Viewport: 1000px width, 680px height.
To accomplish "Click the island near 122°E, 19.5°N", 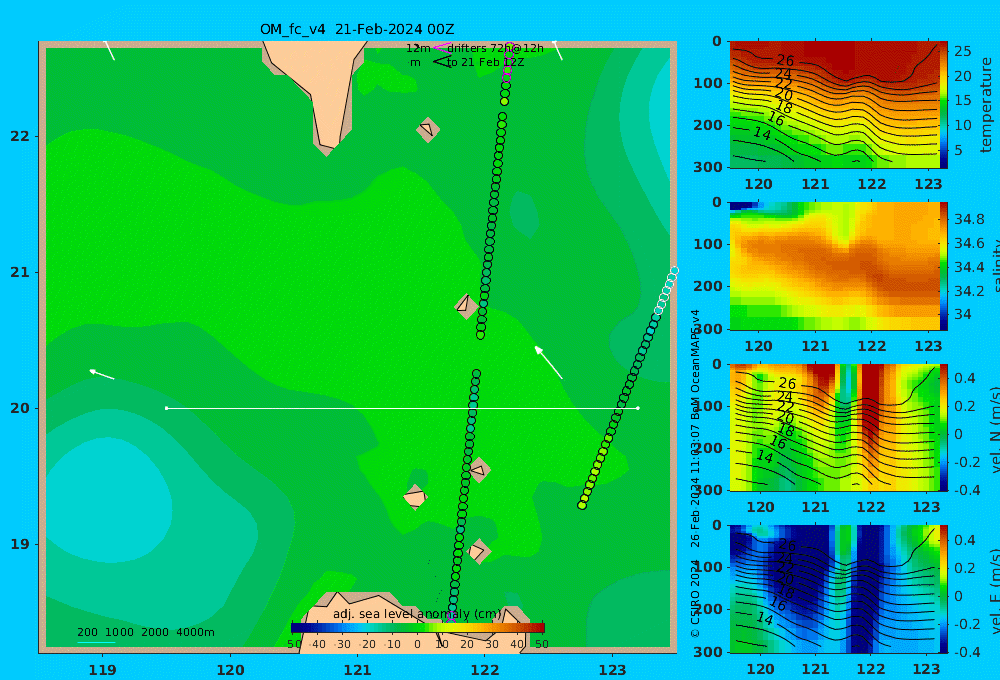I will [478, 470].
